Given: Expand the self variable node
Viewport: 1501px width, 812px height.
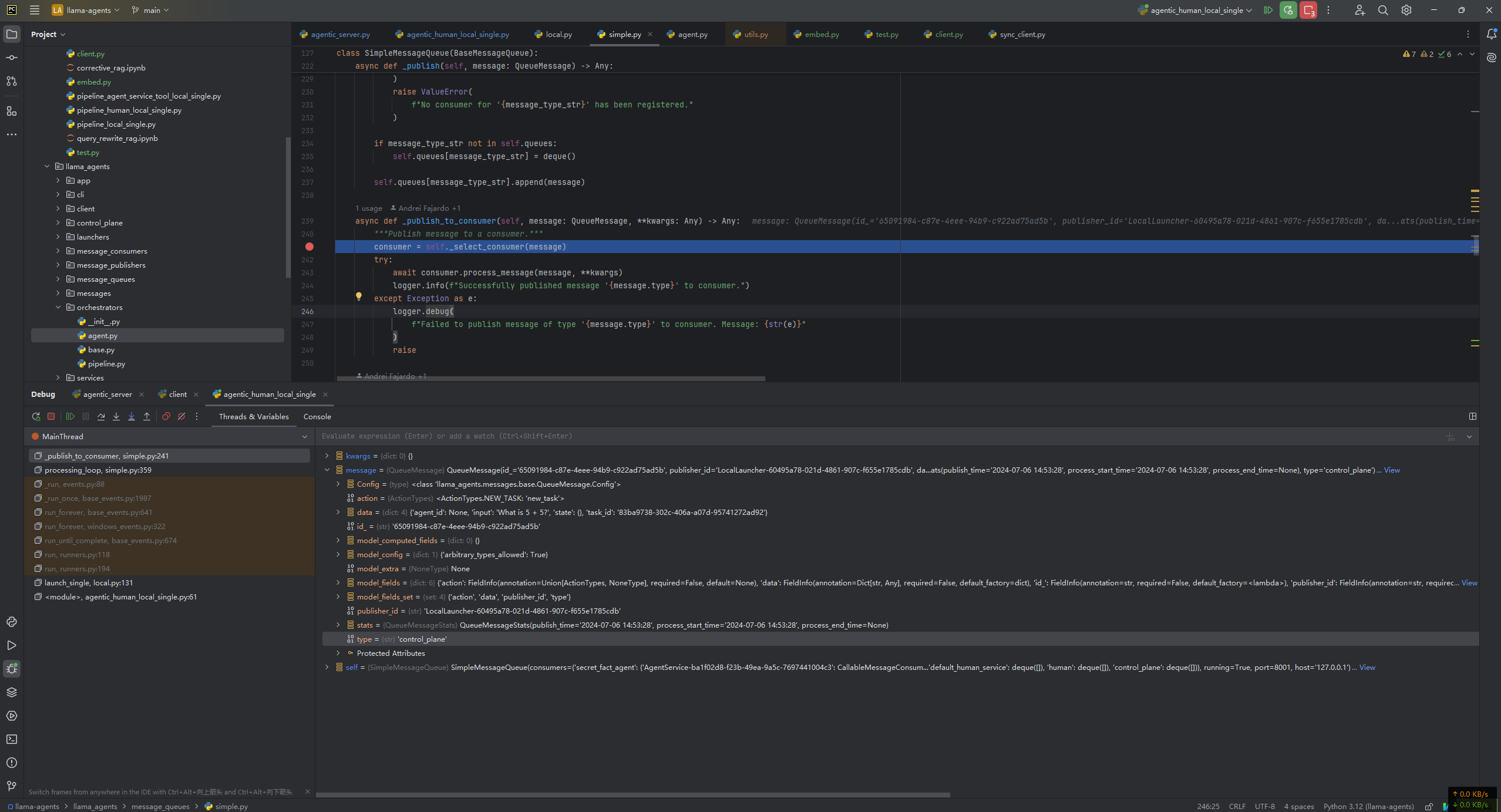Looking at the screenshot, I should pos(327,667).
